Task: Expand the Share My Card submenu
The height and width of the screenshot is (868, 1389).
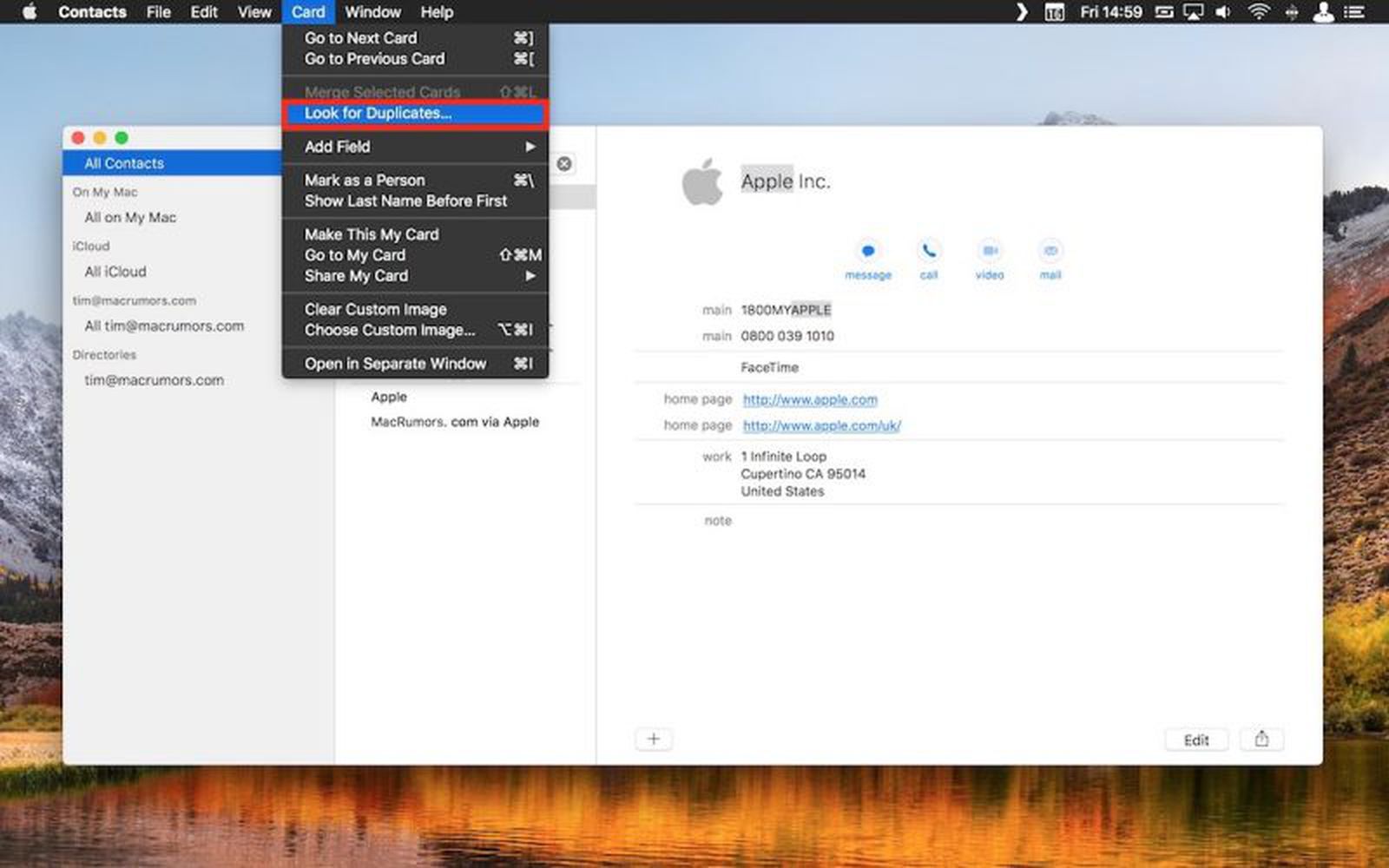Action: [x=417, y=276]
